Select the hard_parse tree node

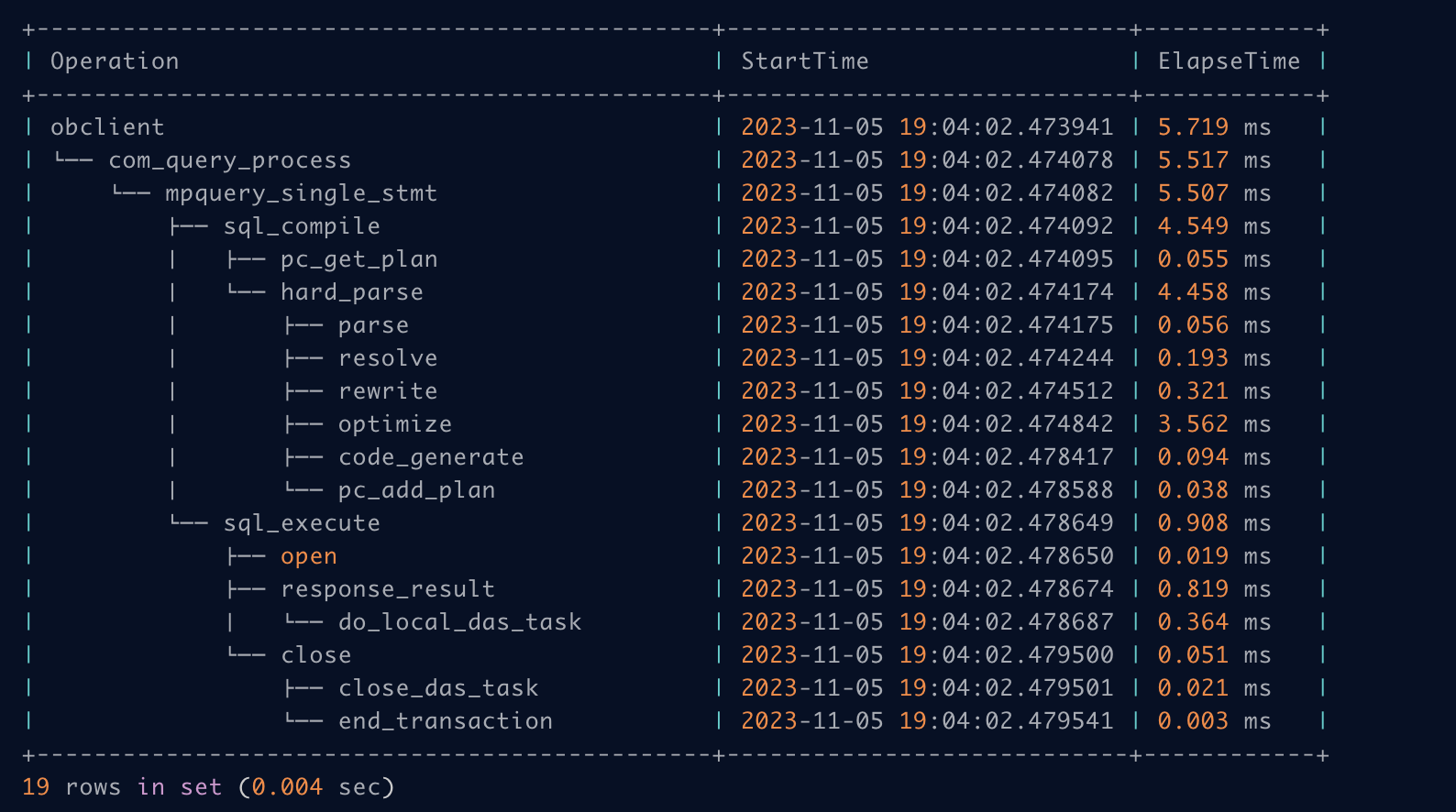[352, 292]
